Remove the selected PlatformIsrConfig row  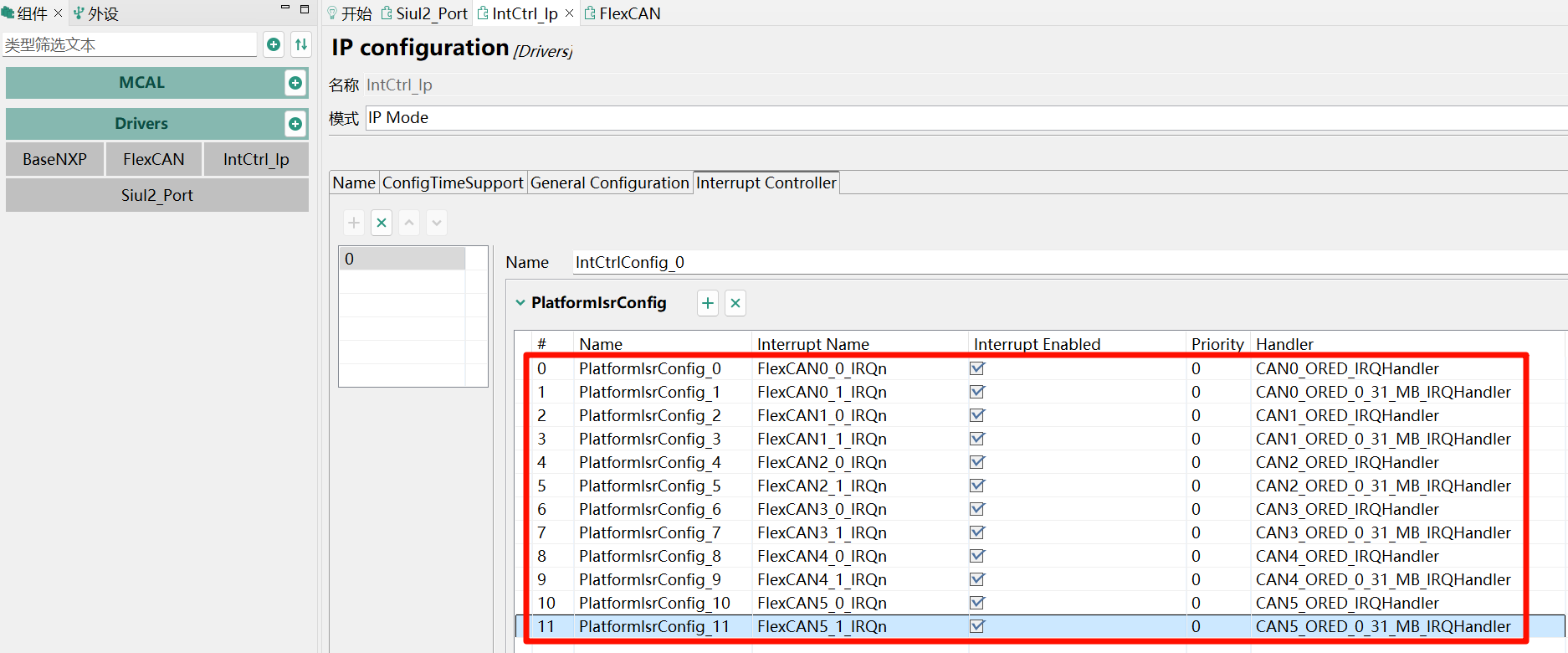[x=735, y=303]
